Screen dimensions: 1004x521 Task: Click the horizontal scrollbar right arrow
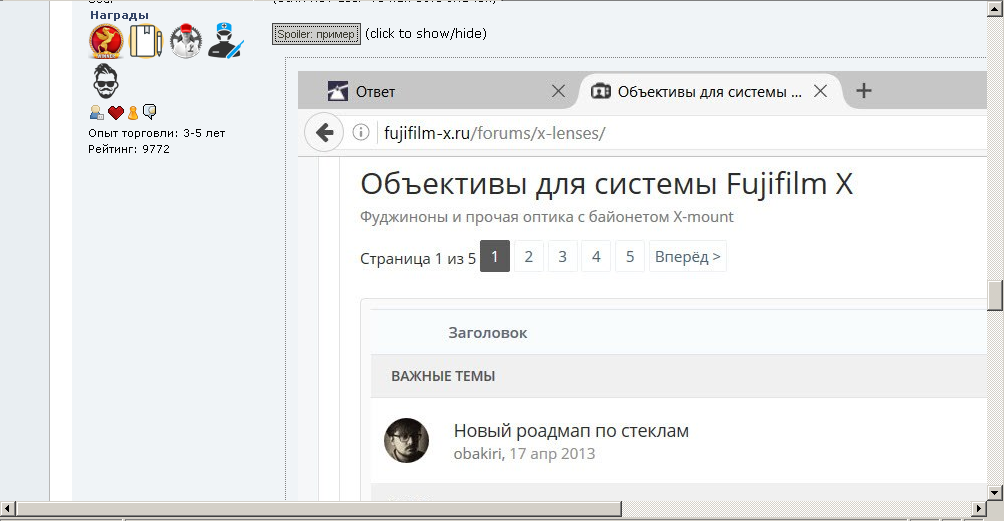[979, 509]
